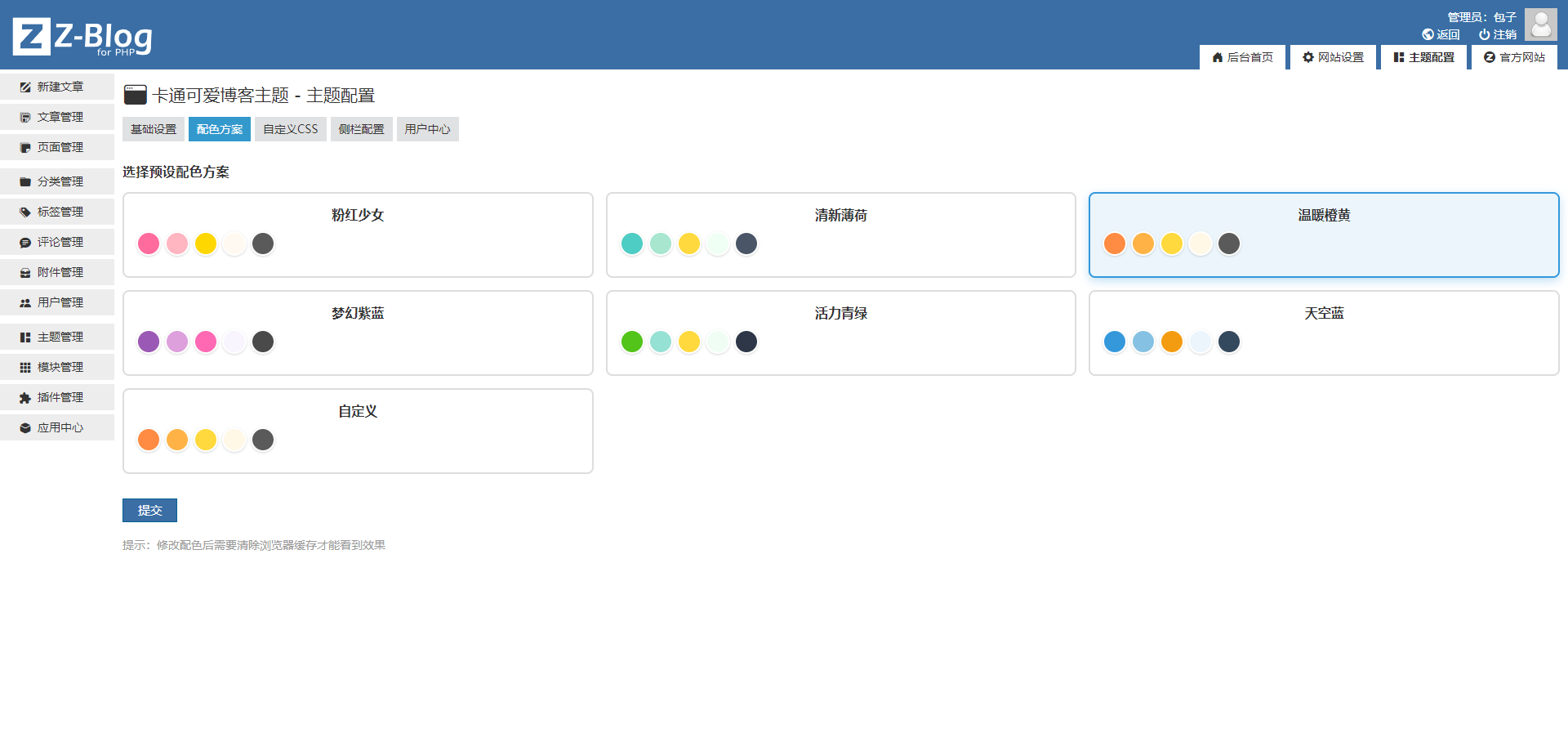The height and width of the screenshot is (751, 1568).
Task: Switch to the 基础设置 tab
Action: pyautogui.click(x=154, y=129)
